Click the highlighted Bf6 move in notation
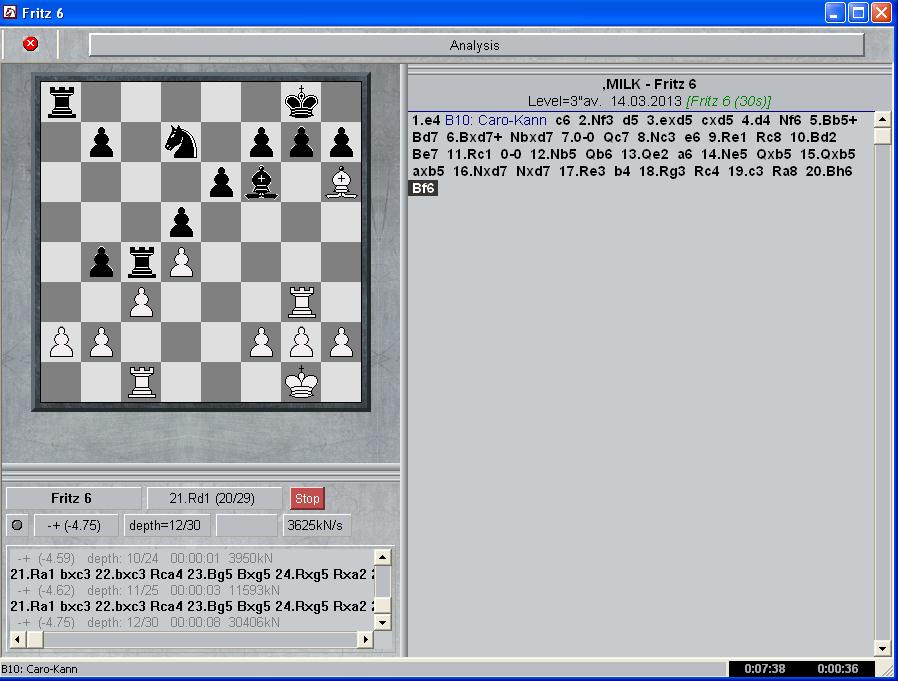 tap(423, 188)
